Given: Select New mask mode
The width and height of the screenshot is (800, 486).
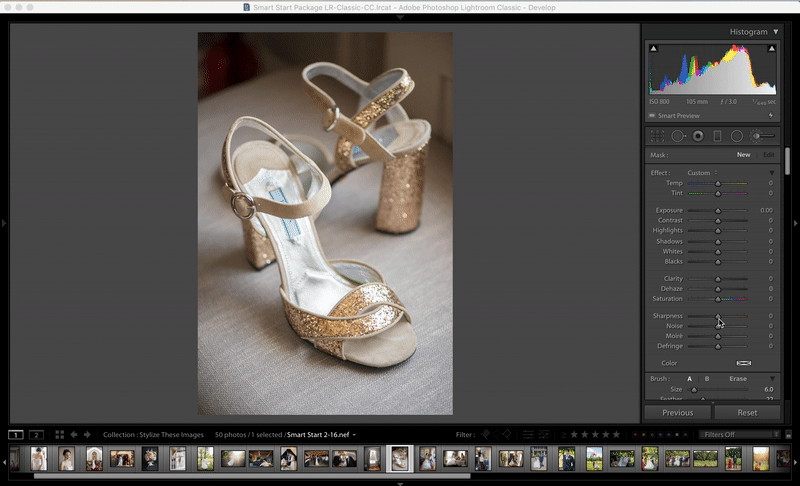Looking at the screenshot, I should pos(743,155).
